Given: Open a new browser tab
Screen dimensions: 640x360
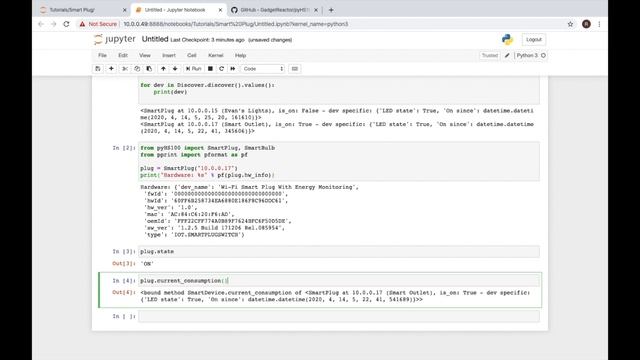Looking at the screenshot, I should point(331,10).
